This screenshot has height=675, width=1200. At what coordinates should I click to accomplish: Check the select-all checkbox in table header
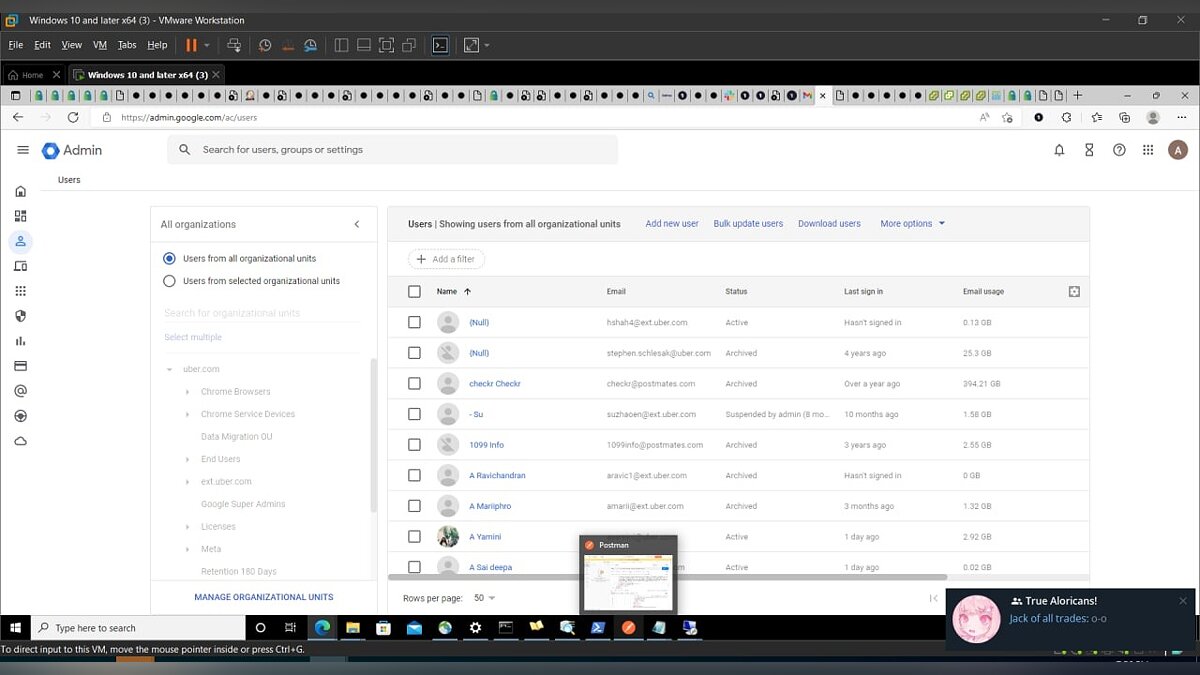415,292
